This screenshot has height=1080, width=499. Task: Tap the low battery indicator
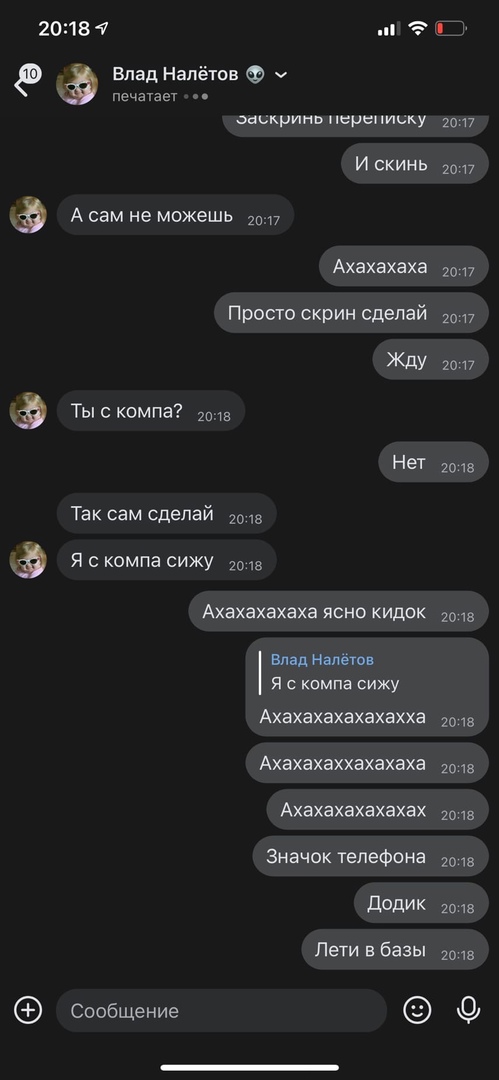click(451, 28)
